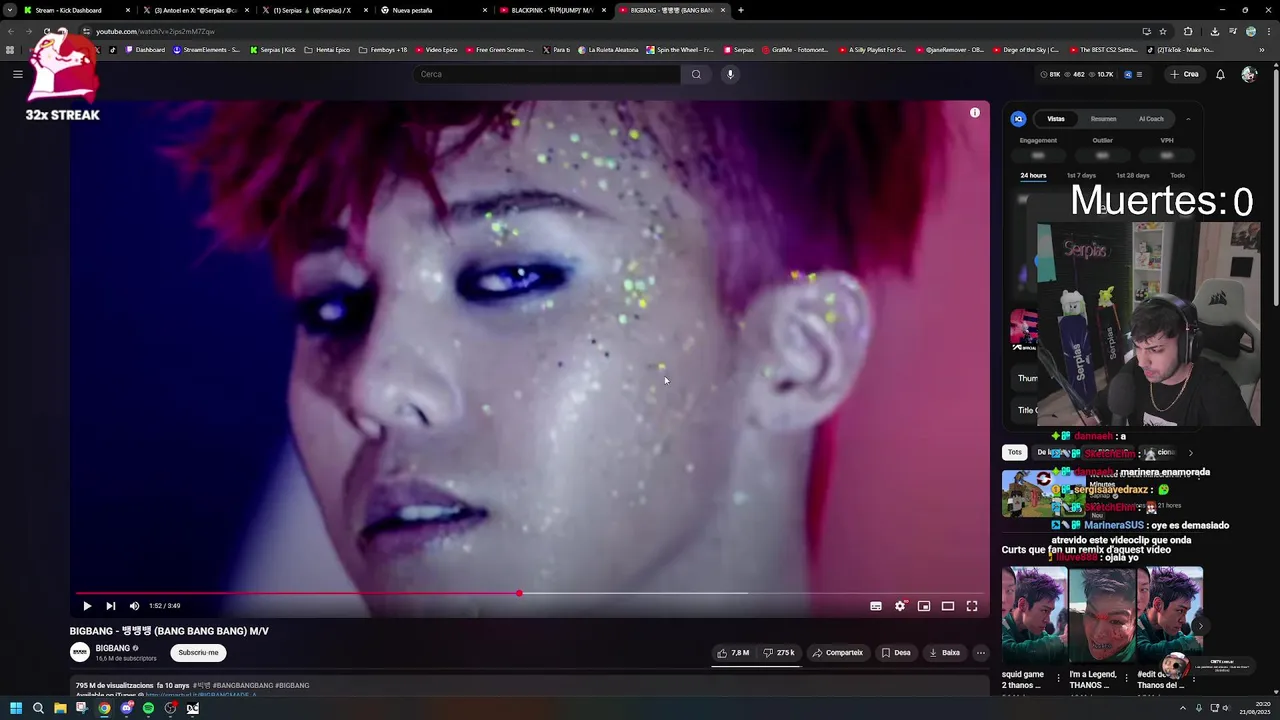Share the video via Comparteix

(837, 653)
